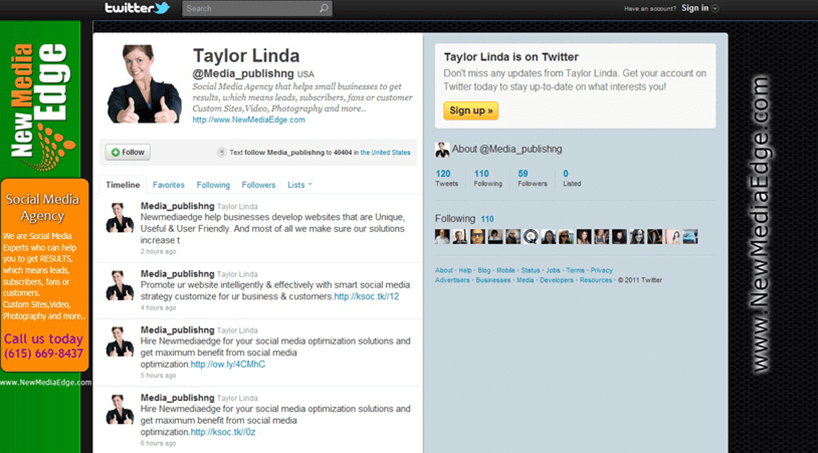Open the About footer link

tap(444, 270)
